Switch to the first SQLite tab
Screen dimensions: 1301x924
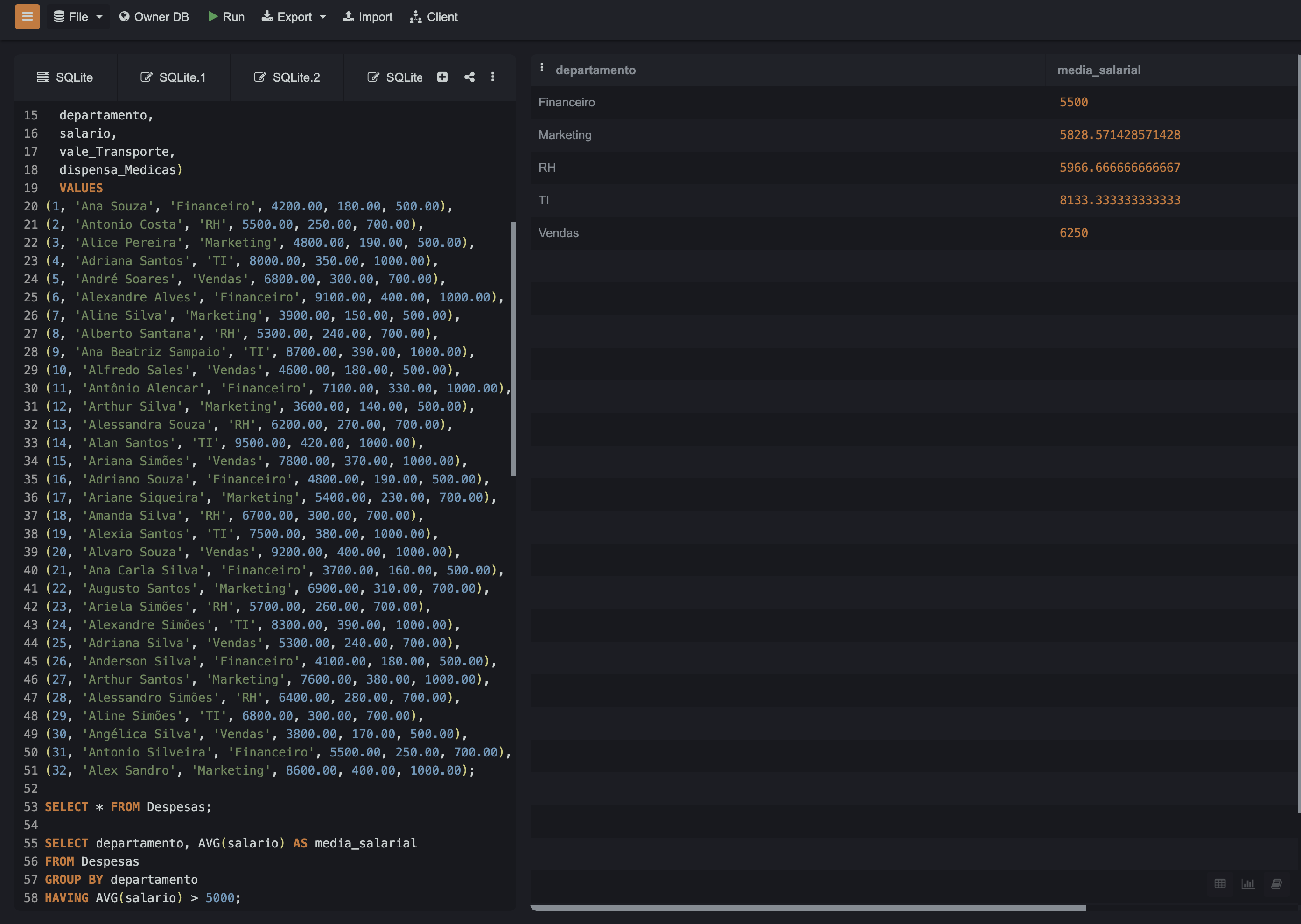[65, 77]
